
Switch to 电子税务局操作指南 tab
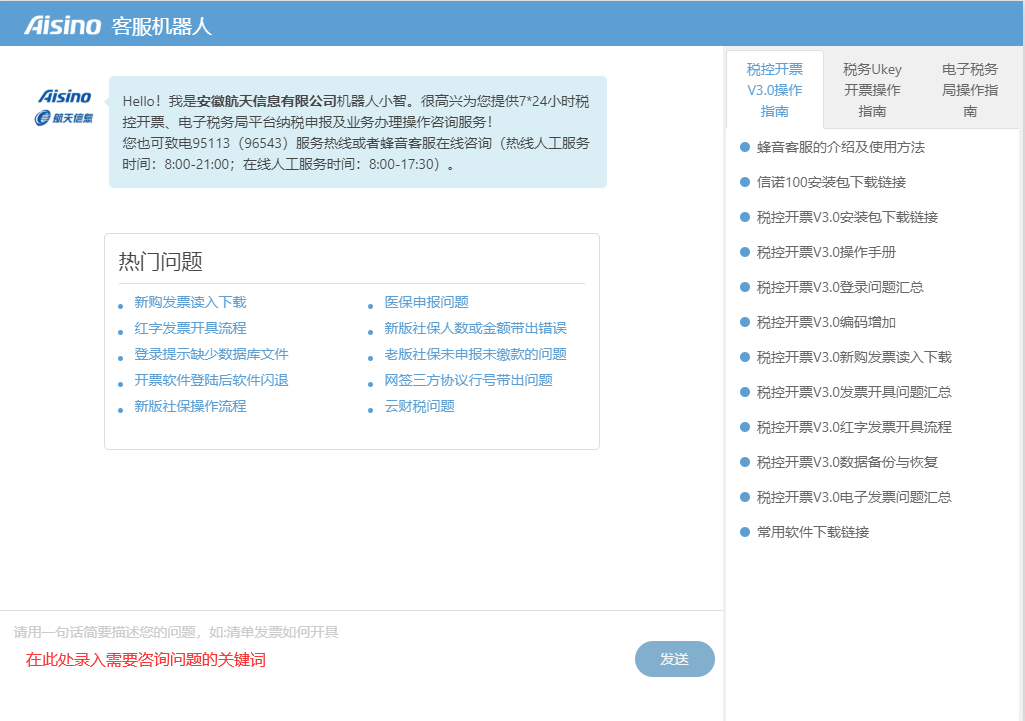point(969,90)
